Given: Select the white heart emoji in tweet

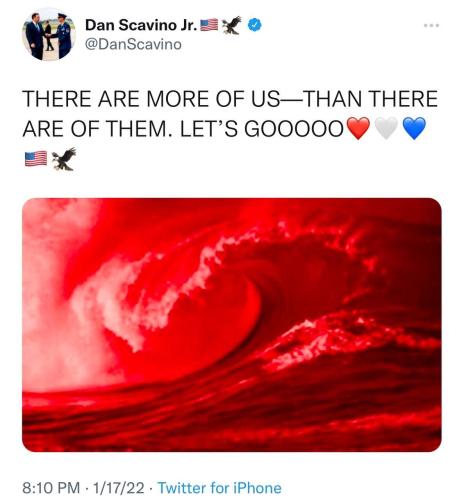Looking at the screenshot, I should tap(386, 128).
